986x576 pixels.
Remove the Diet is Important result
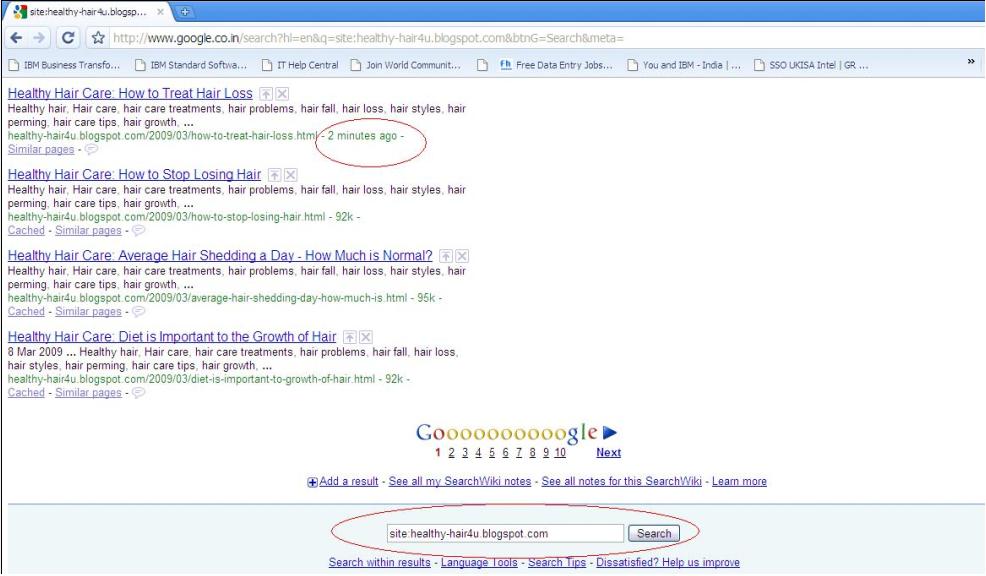pyautogui.click(x=366, y=338)
